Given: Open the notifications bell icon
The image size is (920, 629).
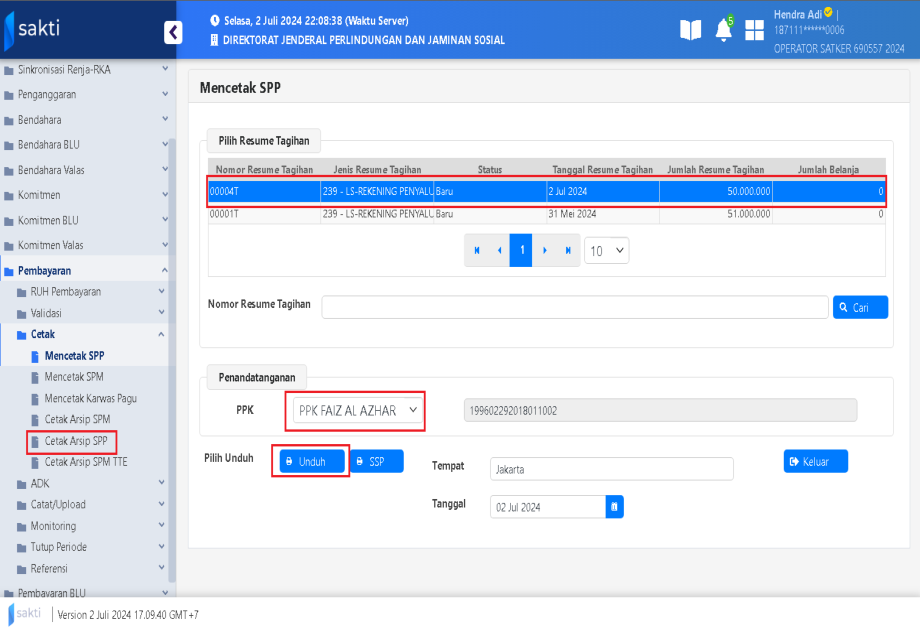Looking at the screenshot, I should pos(724,31).
